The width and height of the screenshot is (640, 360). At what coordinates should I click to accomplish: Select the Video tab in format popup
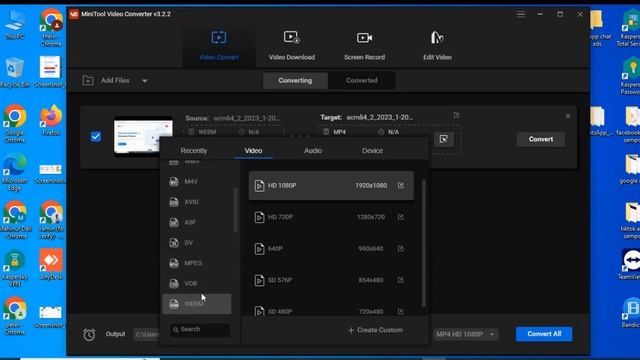tap(253, 151)
